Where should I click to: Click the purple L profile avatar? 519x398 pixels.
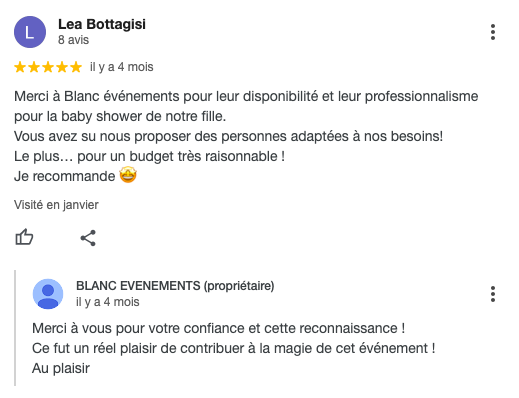30,32
